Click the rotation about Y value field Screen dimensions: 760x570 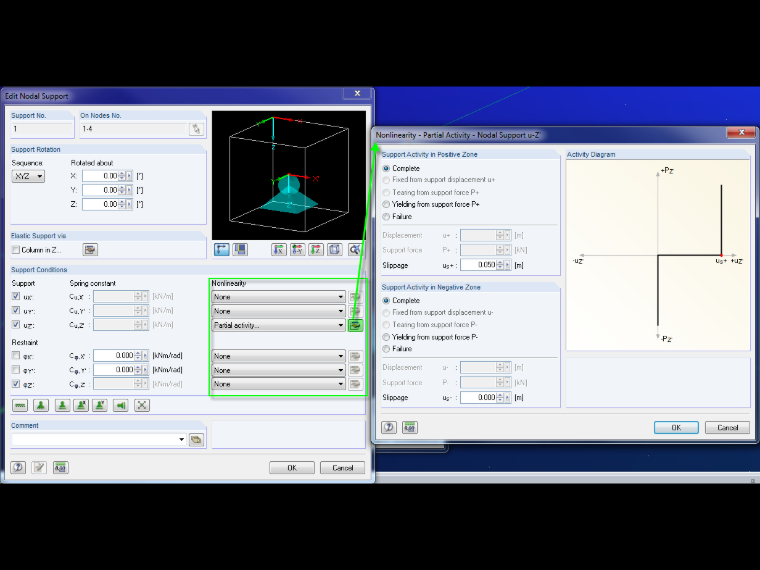(101, 190)
